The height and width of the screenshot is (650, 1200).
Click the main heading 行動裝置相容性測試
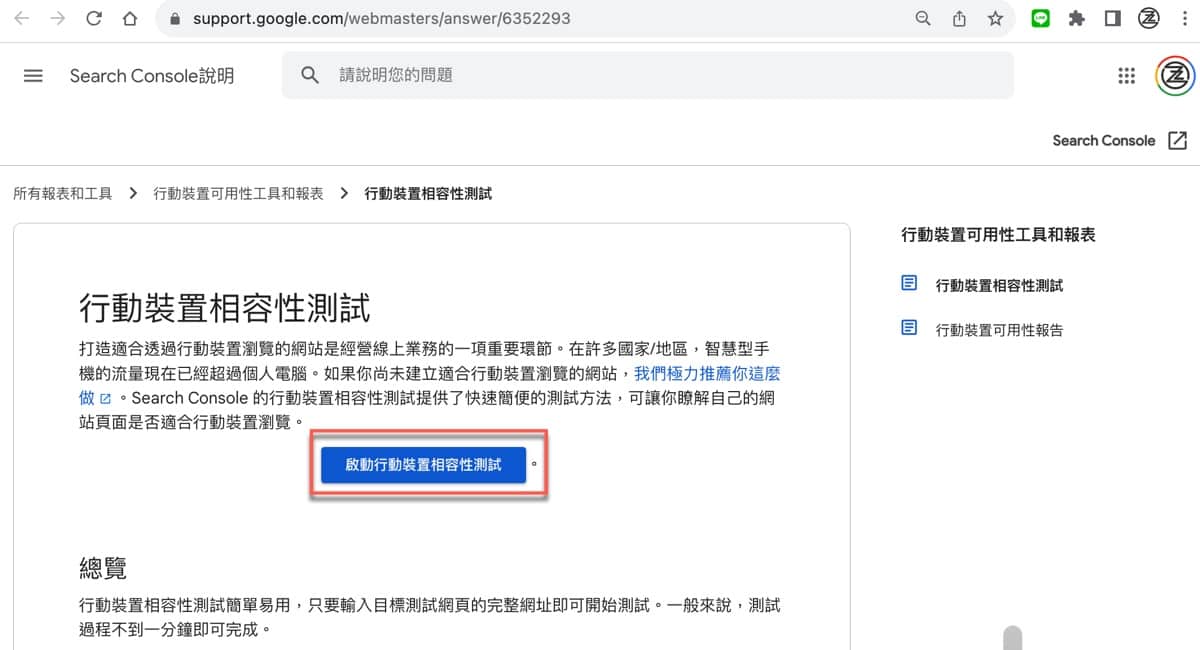pyautogui.click(x=225, y=308)
